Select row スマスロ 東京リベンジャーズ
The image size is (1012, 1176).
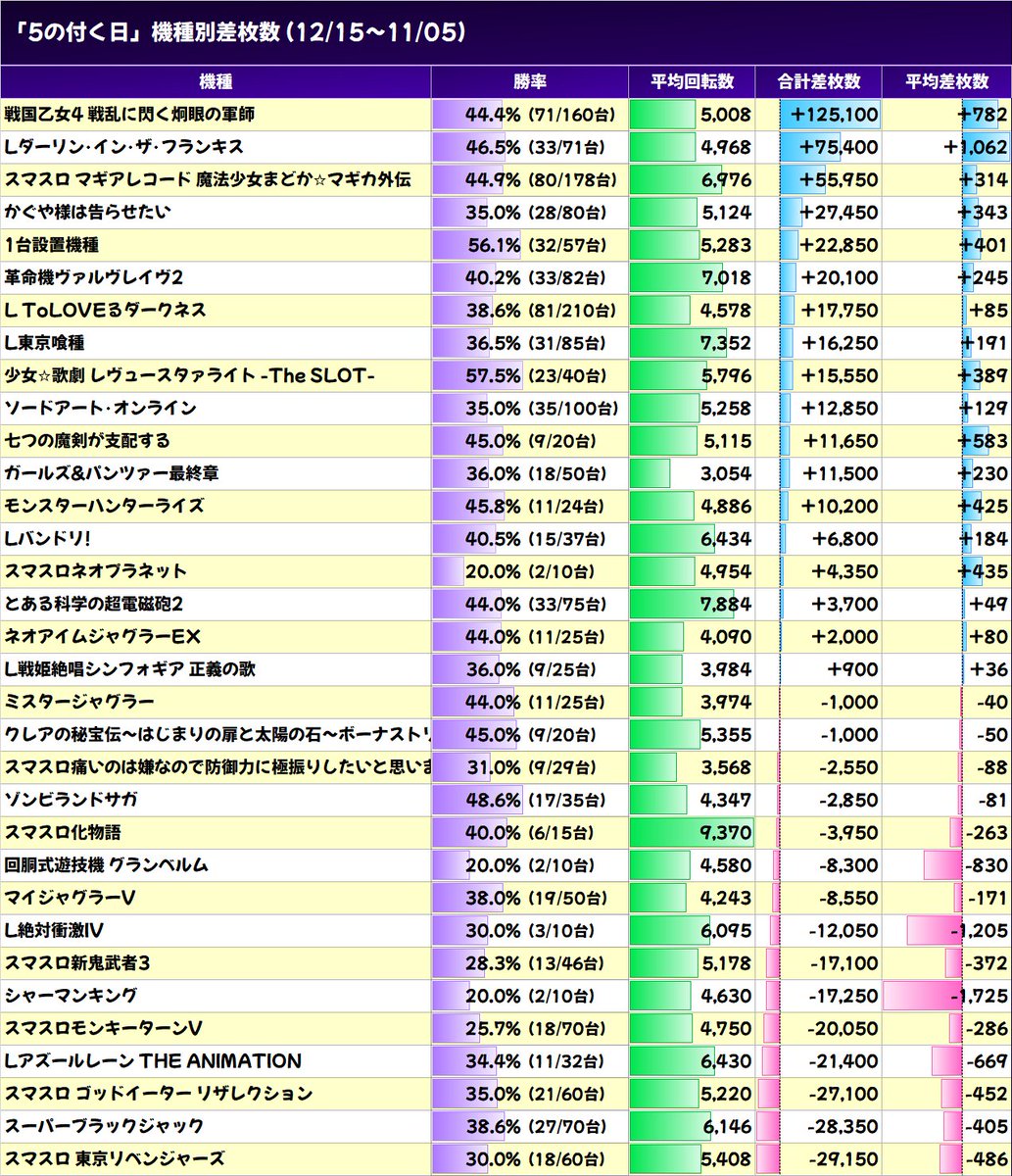coord(506,1159)
